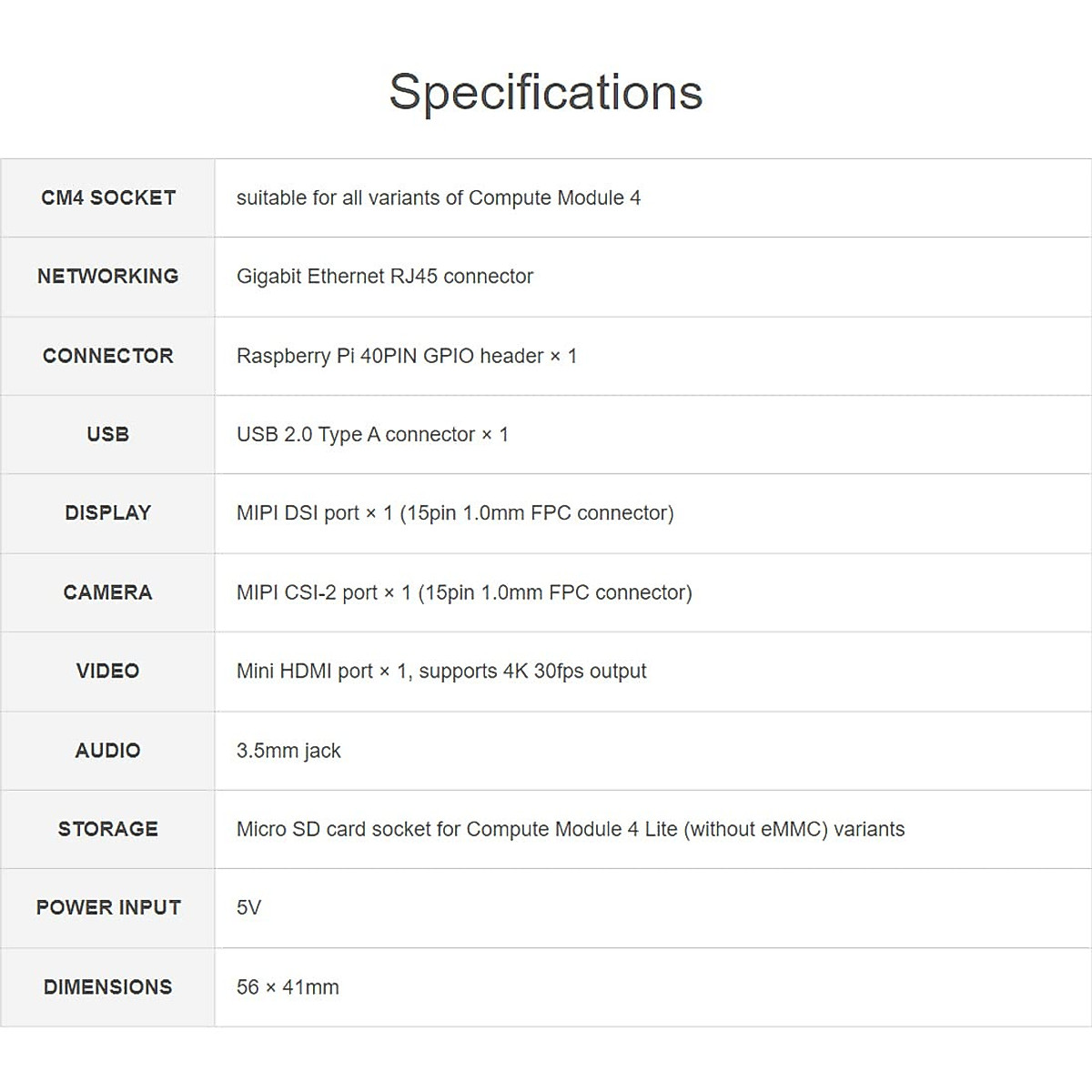Click the 3.5mm jack value
The width and height of the screenshot is (1092, 1092).
pyautogui.click(x=288, y=751)
